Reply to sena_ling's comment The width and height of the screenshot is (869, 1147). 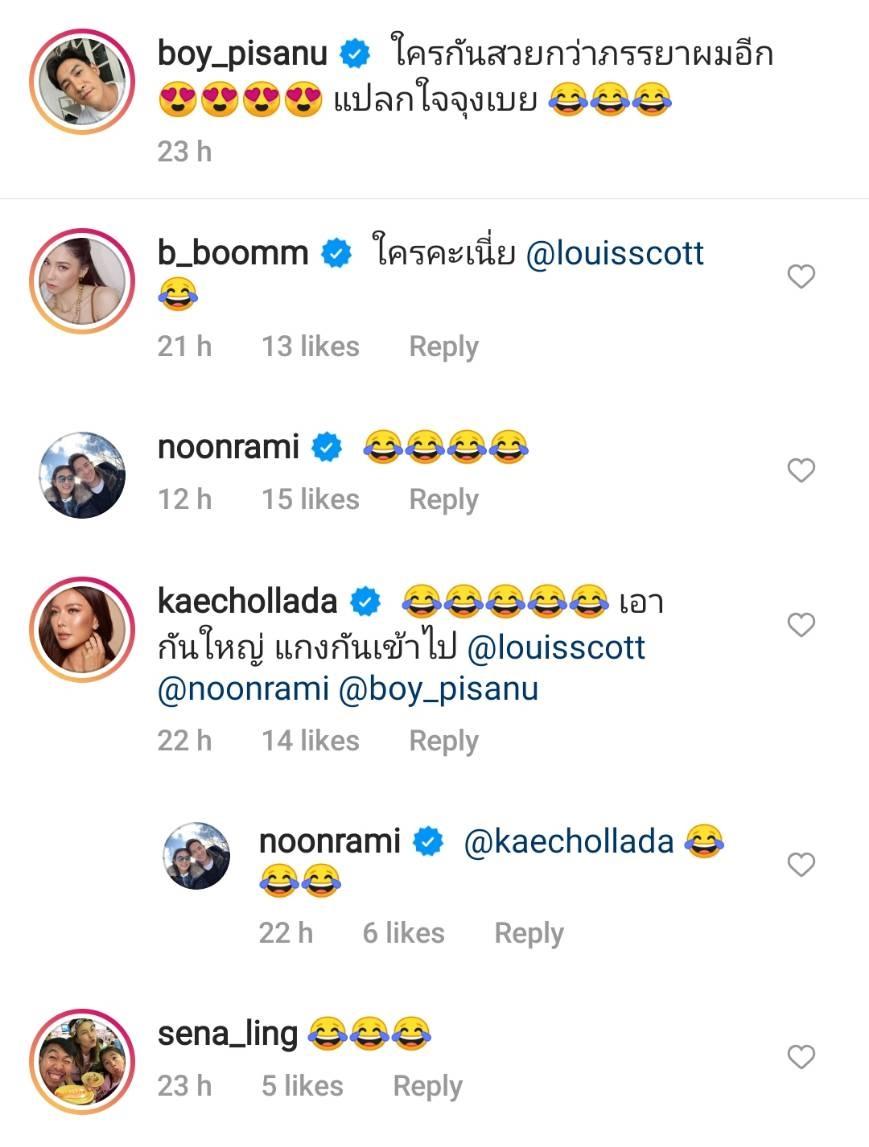[x=427, y=1086]
